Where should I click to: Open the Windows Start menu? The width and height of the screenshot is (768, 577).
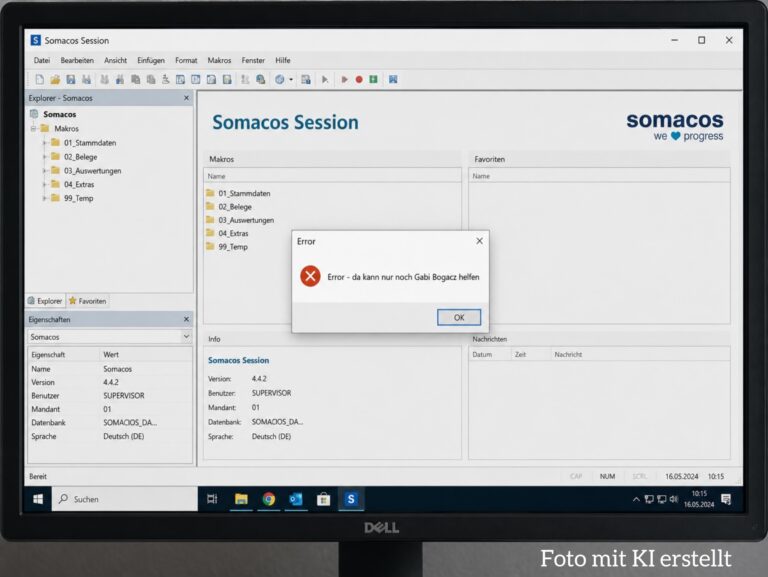(38, 499)
